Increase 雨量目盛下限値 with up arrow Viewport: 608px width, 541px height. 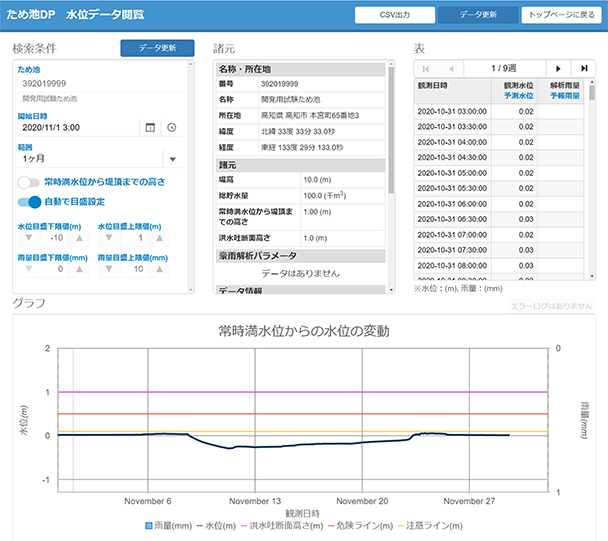[79, 269]
